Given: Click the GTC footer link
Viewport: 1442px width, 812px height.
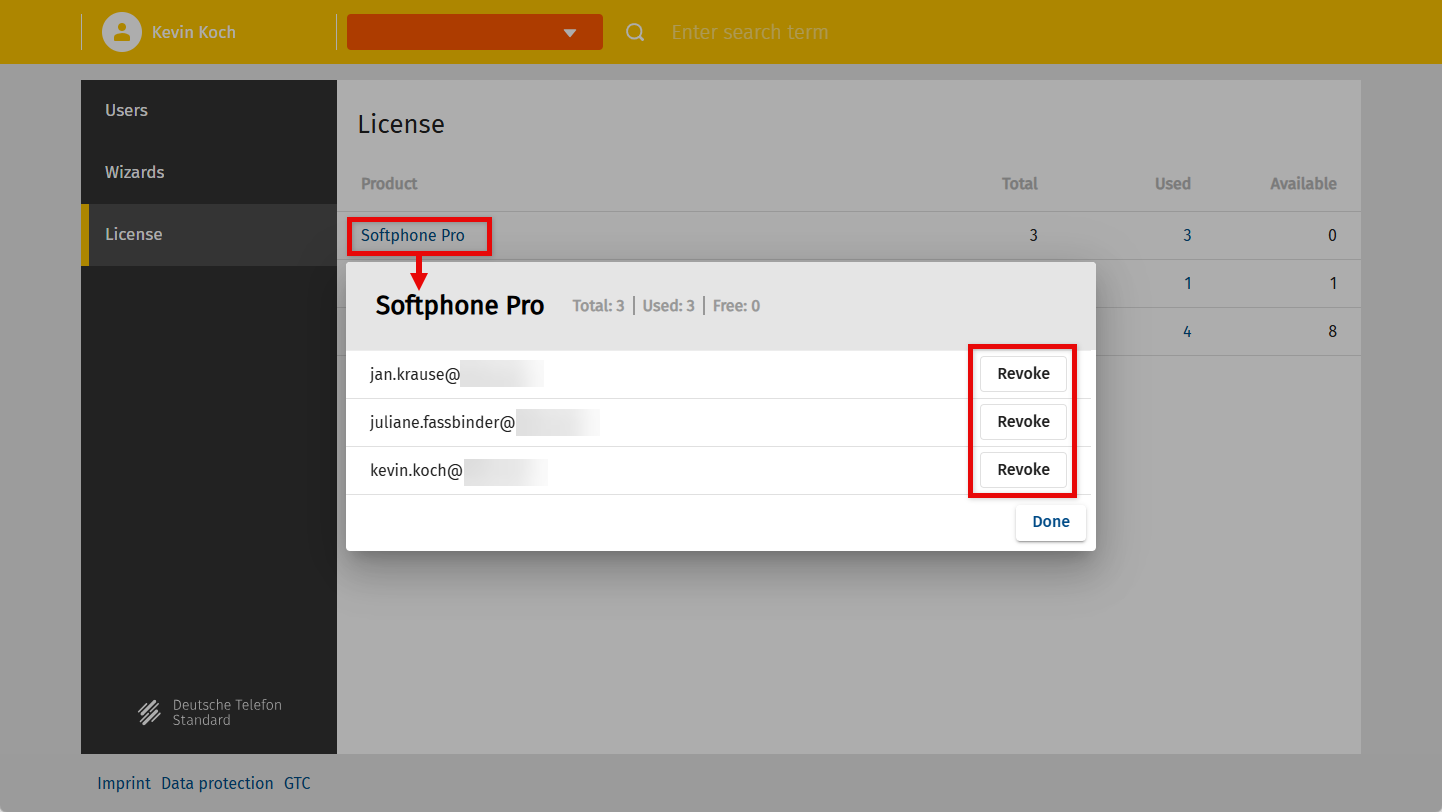Looking at the screenshot, I should (297, 783).
